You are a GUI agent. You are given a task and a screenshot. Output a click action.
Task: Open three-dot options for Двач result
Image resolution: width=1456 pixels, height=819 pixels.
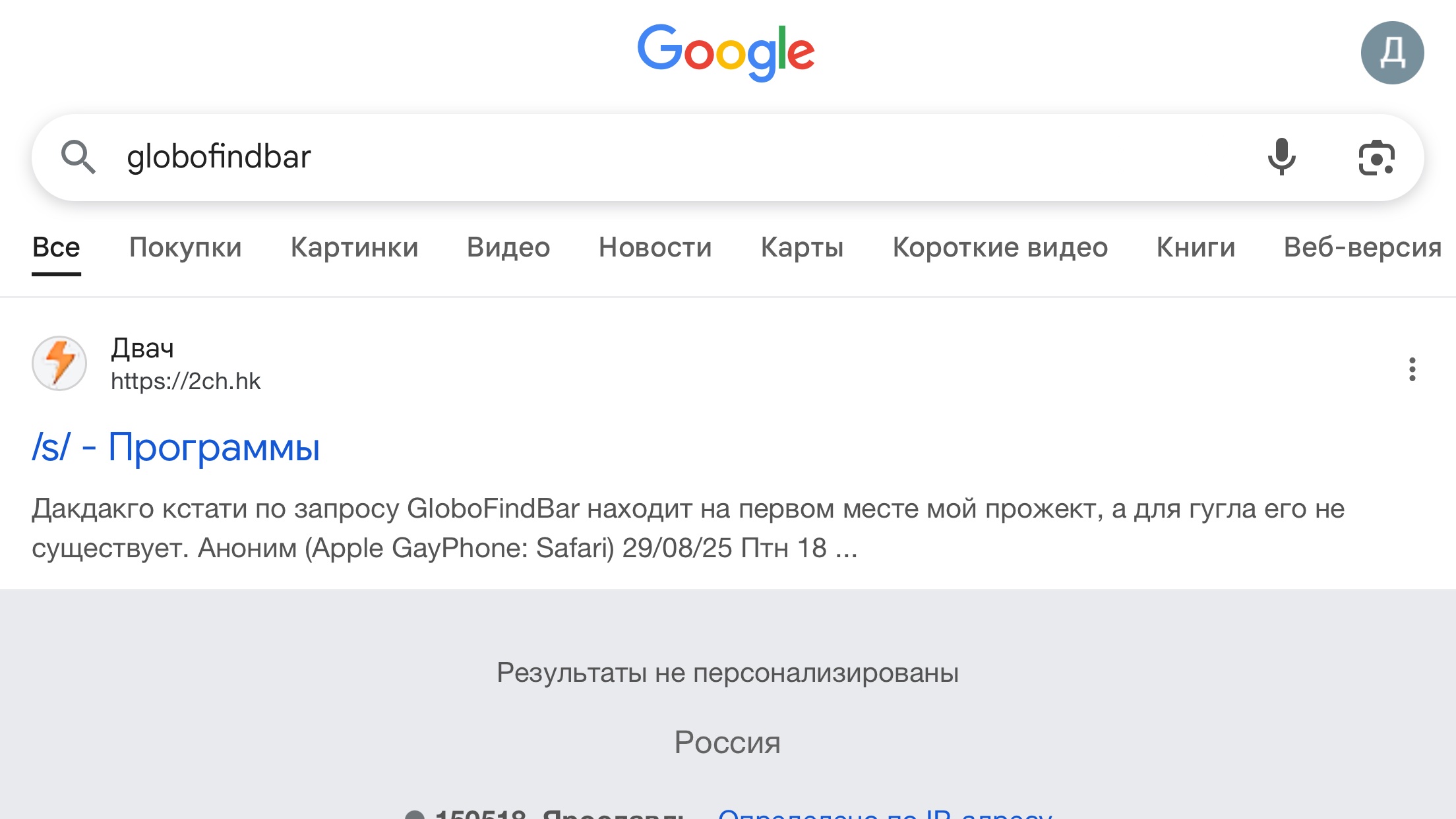click(x=1412, y=369)
